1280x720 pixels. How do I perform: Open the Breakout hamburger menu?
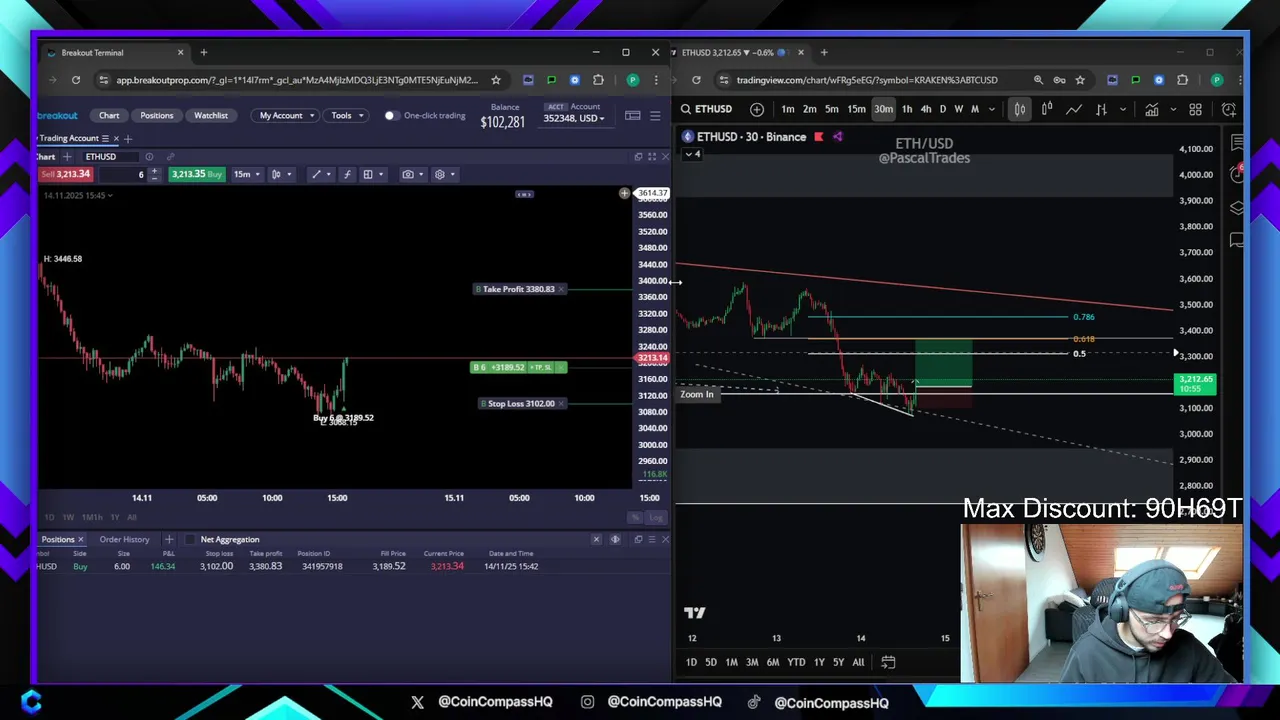click(x=655, y=116)
